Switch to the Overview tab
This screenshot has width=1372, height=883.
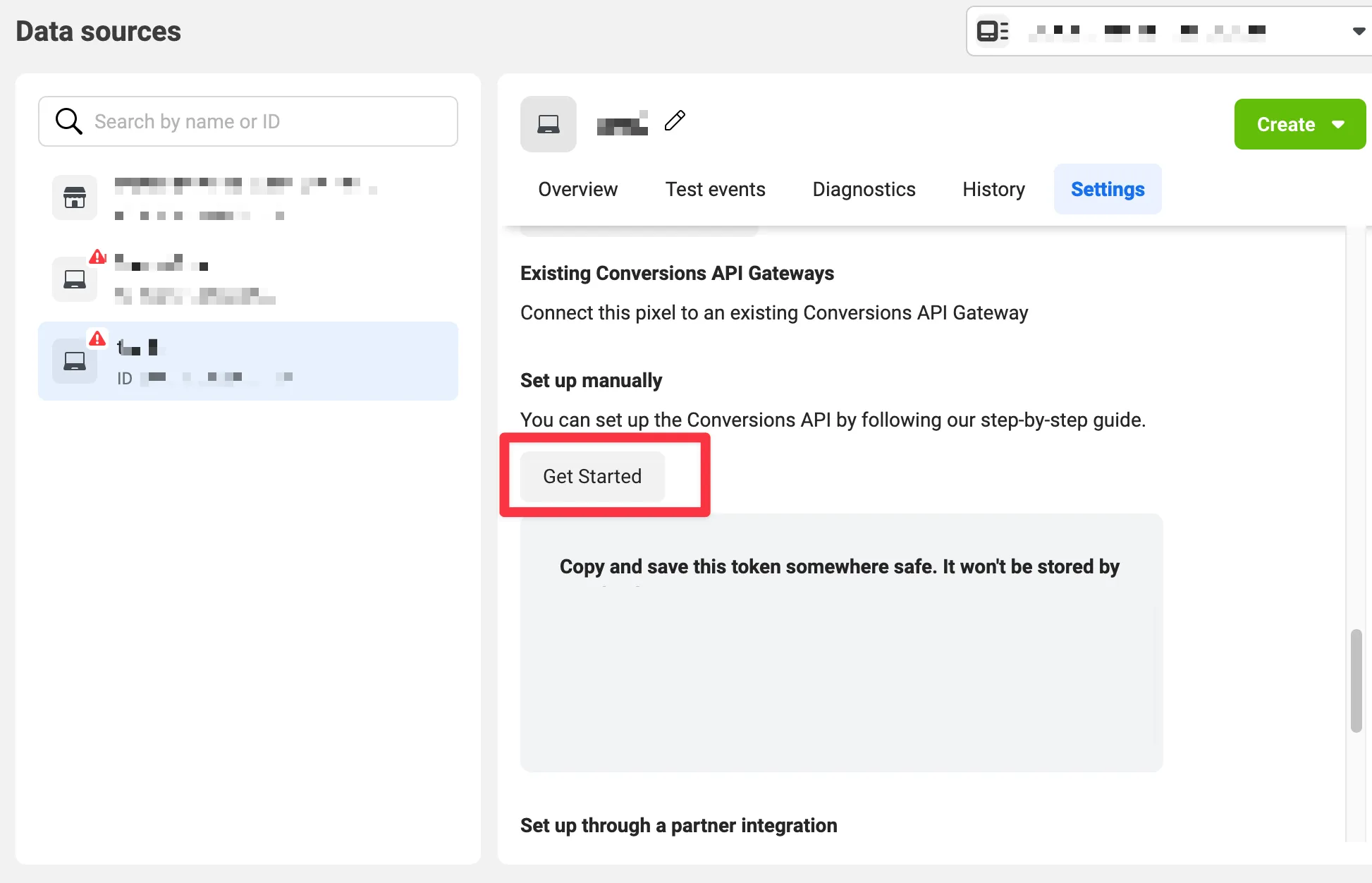click(x=577, y=189)
